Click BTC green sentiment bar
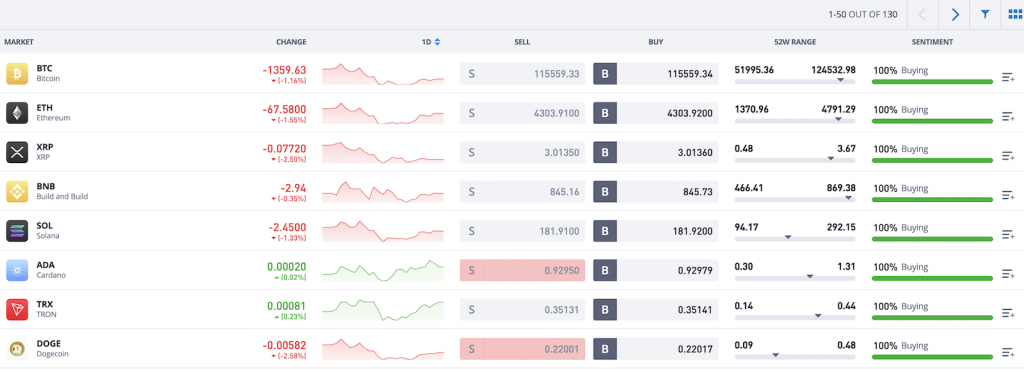This screenshot has height=372, width=1024. [x=933, y=82]
